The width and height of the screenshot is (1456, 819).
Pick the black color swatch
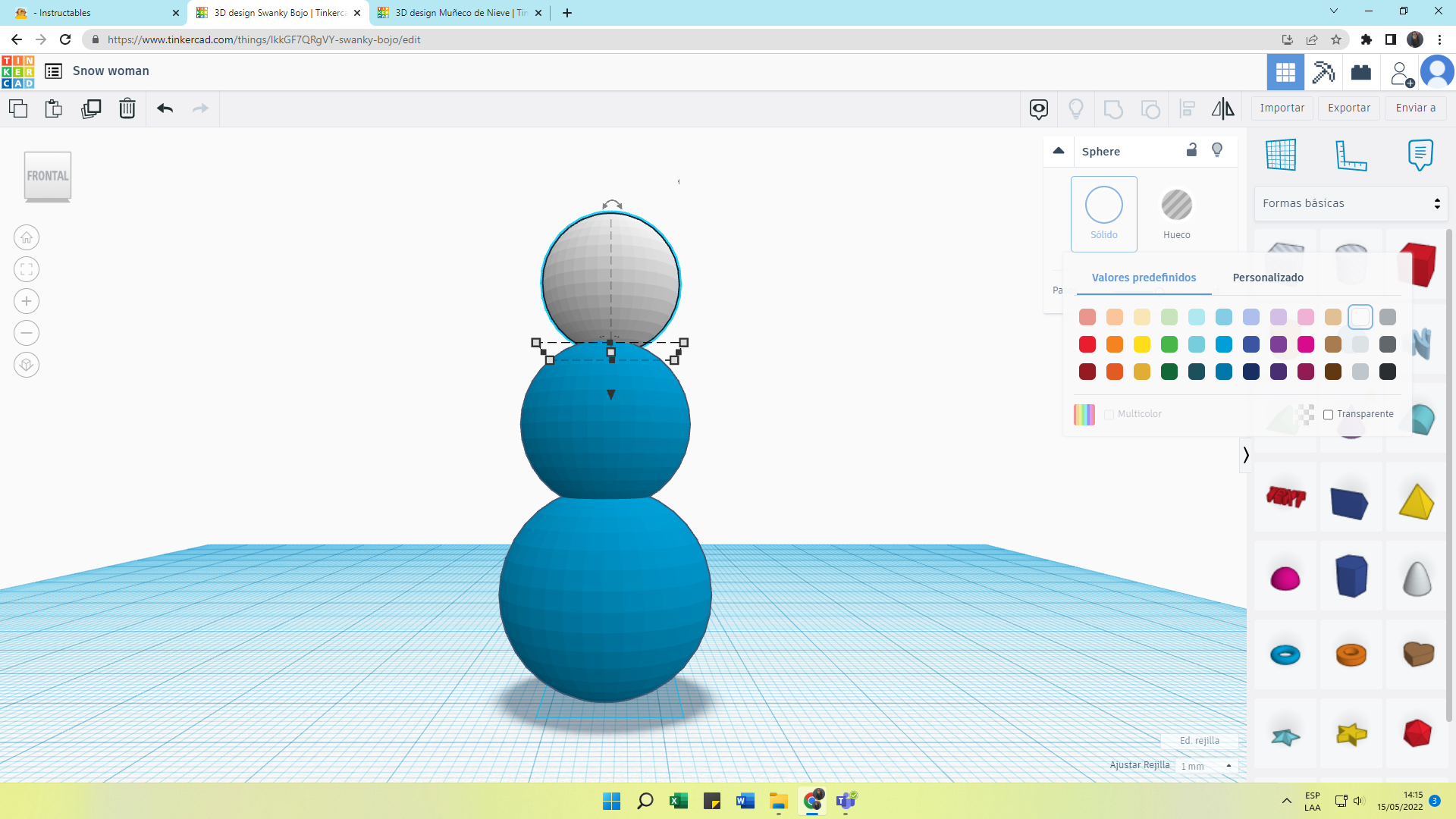coord(1388,372)
